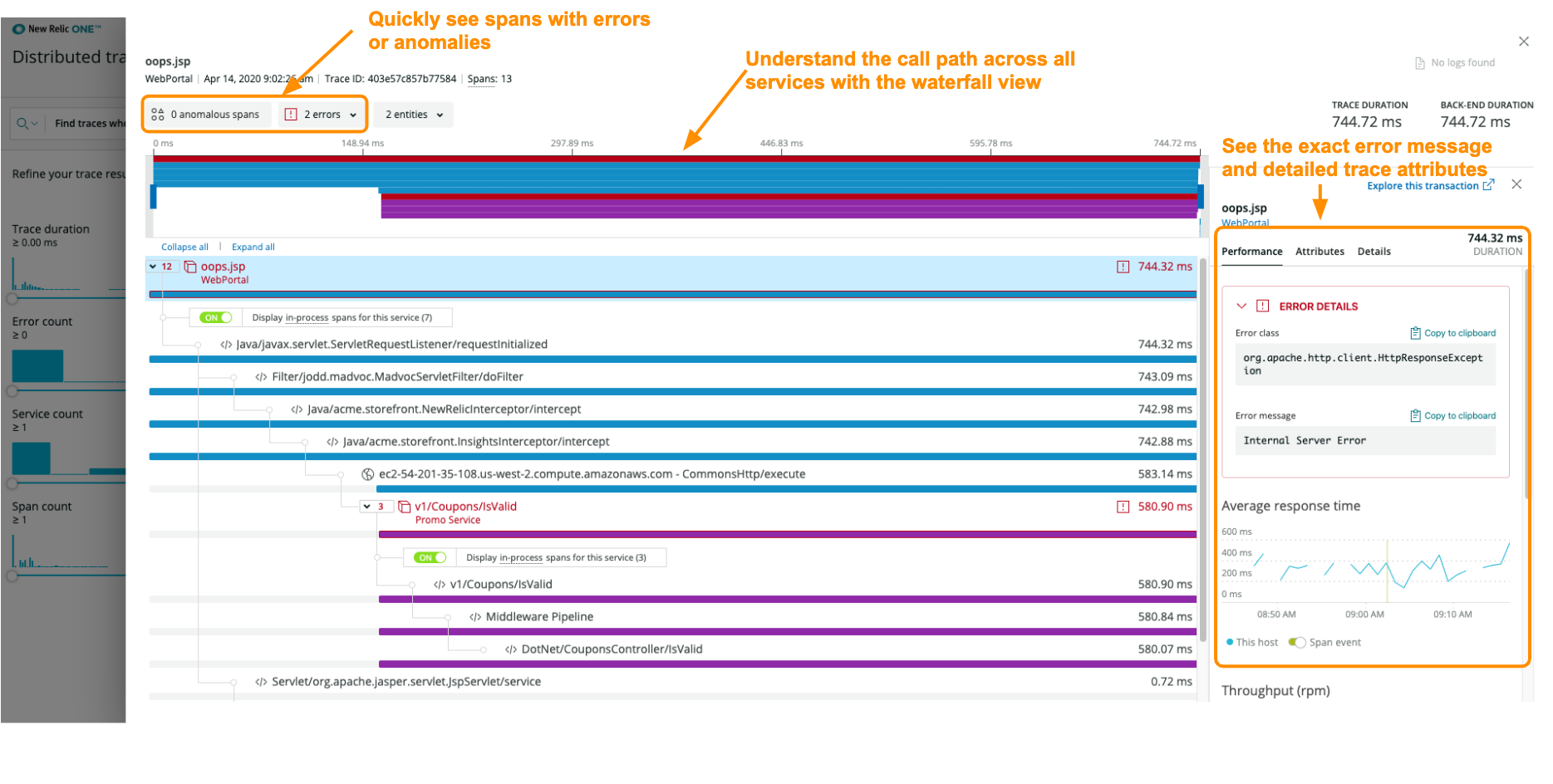The width and height of the screenshot is (1553, 784).
Task: Click clipboard icon for Error class
Action: pos(1415,333)
